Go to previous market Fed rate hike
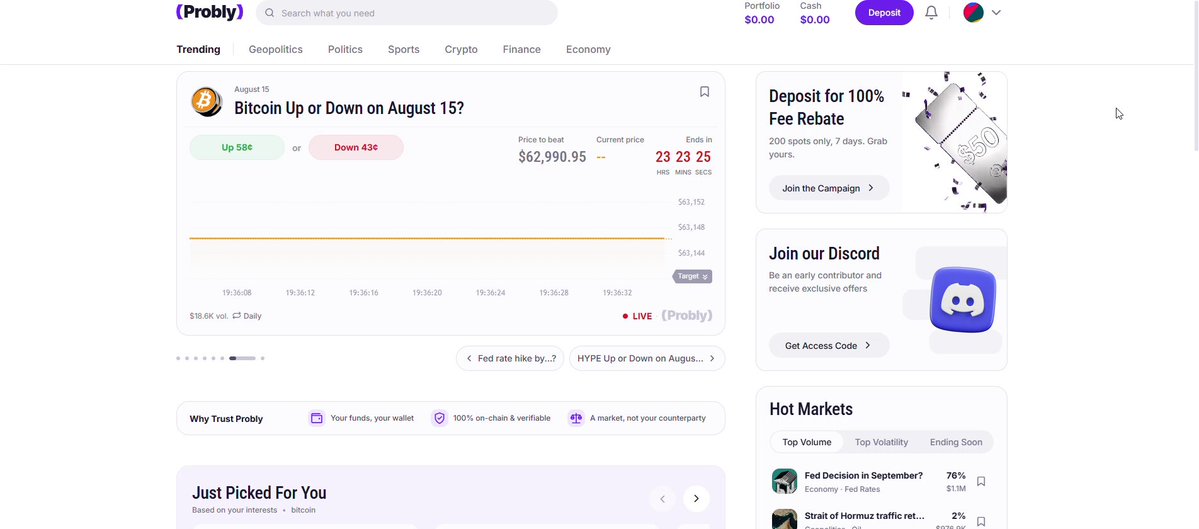The height and width of the screenshot is (529, 1199). [510, 358]
